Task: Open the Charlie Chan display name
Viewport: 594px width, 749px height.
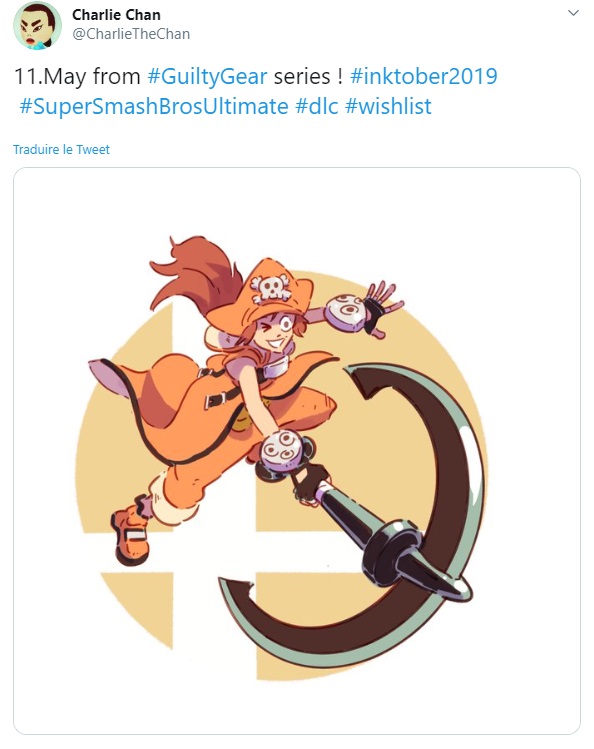Action: click(x=116, y=15)
